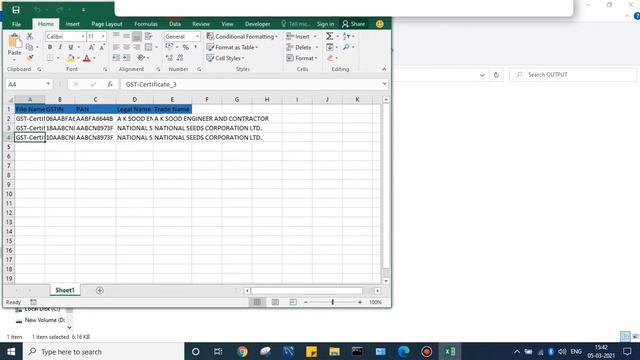Image resolution: width=640 pixels, height=360 pixels.
Task: Expand the formula bar chevron
Action: tap(384, 84)
